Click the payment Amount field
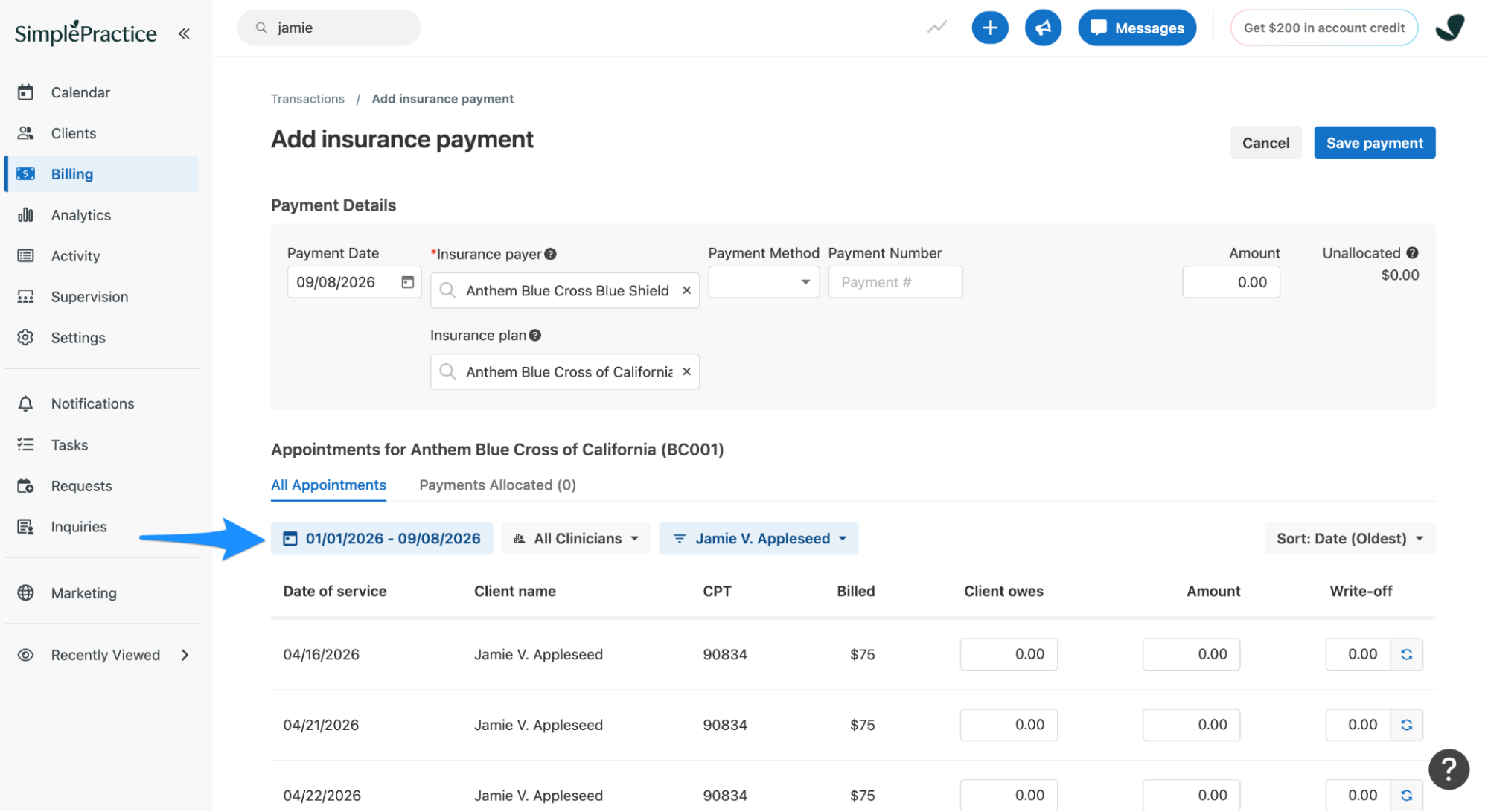The image size is (1488, 812). [x=1231, y=282]
